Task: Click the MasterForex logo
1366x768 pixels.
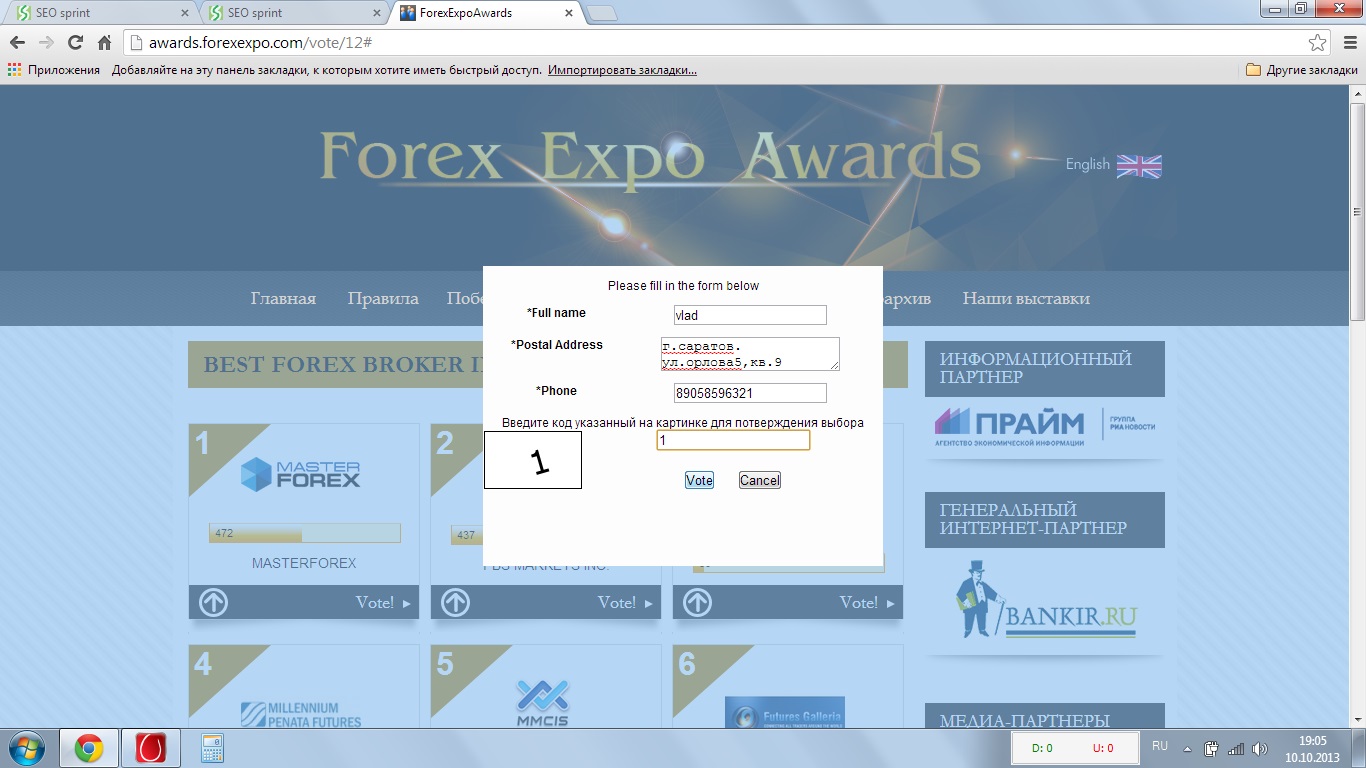Action: coord(301,474)
